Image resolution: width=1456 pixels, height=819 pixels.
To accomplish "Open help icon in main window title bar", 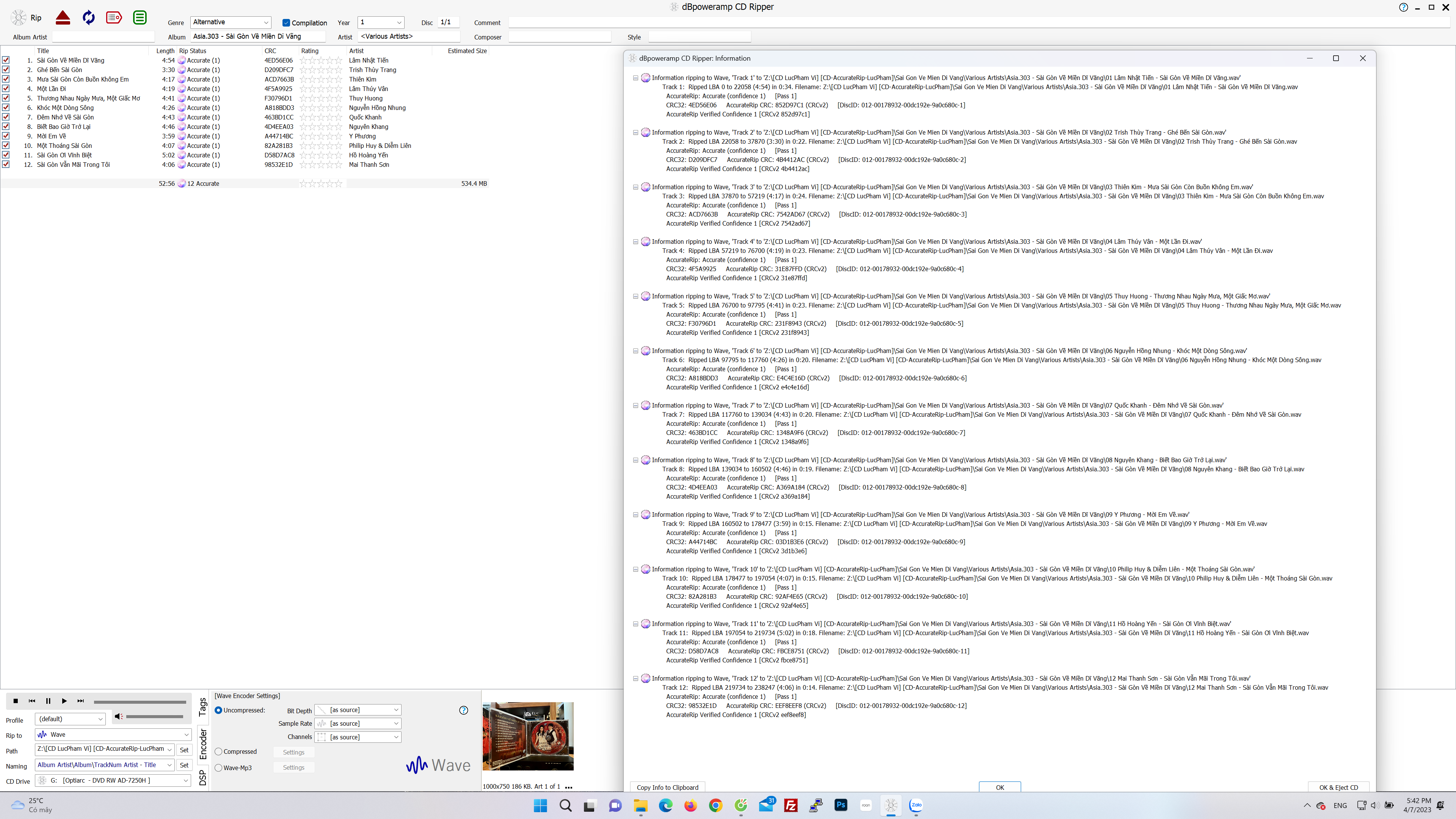I will [x=1403, y=7].
